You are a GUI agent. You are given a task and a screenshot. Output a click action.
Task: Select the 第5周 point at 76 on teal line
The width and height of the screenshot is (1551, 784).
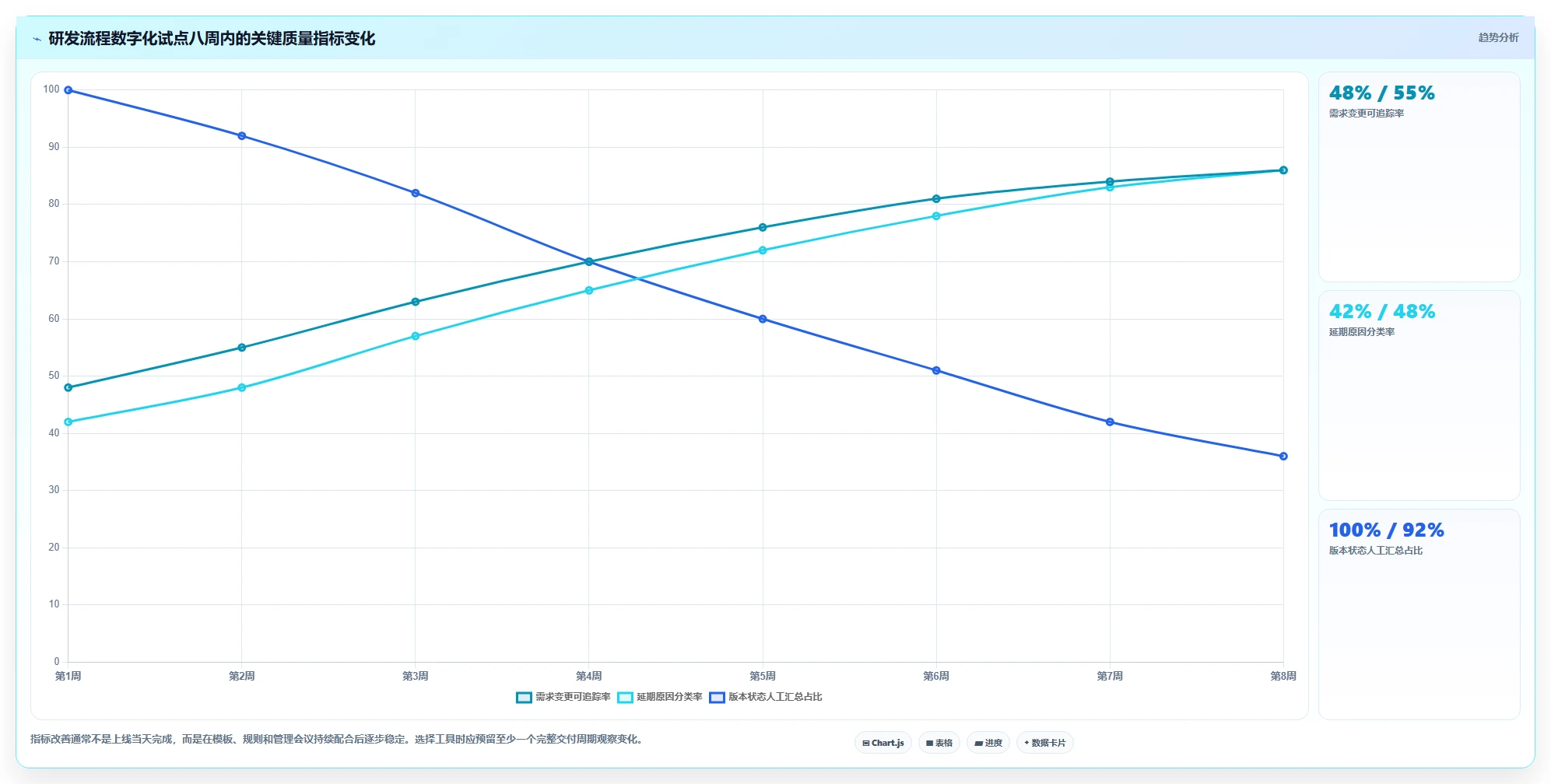pos(763,227)
